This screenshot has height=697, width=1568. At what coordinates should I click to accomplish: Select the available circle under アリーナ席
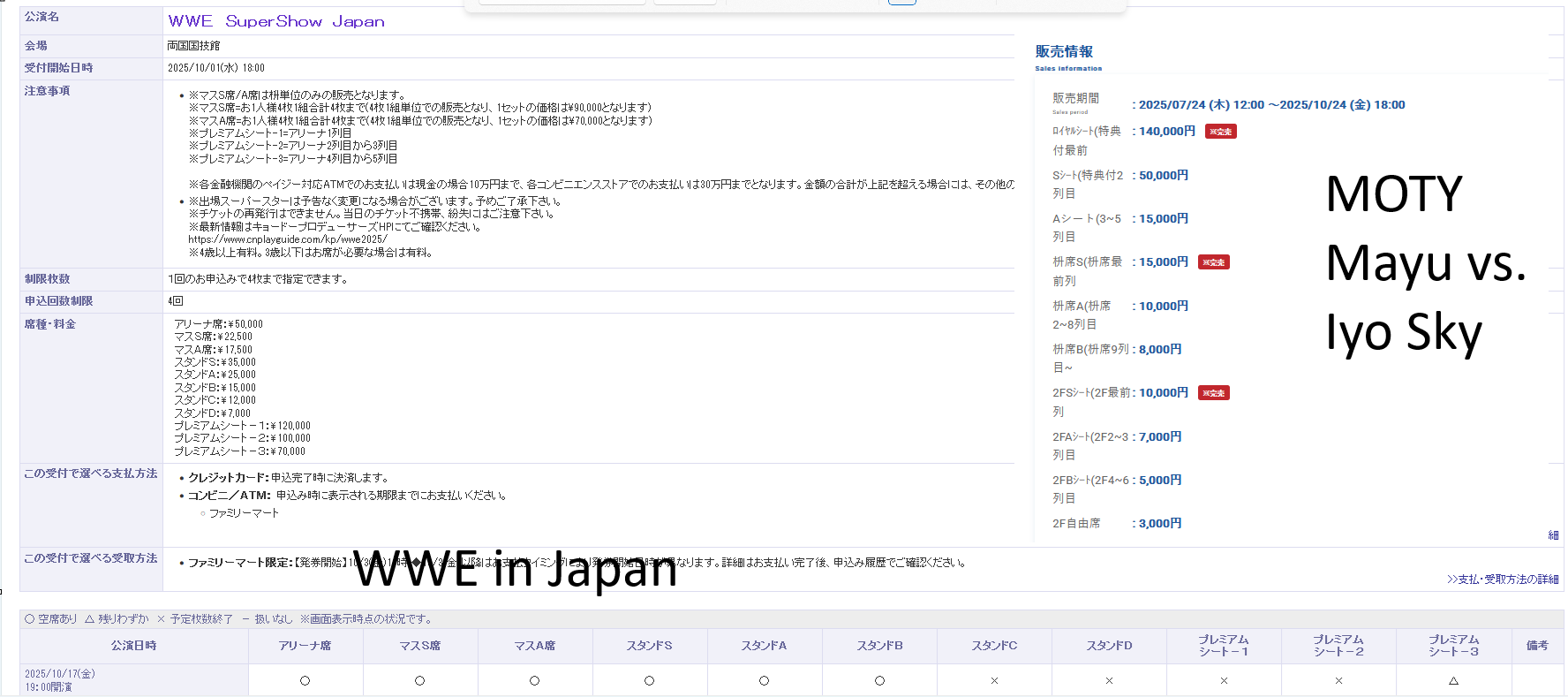click(x=305, y=680)
